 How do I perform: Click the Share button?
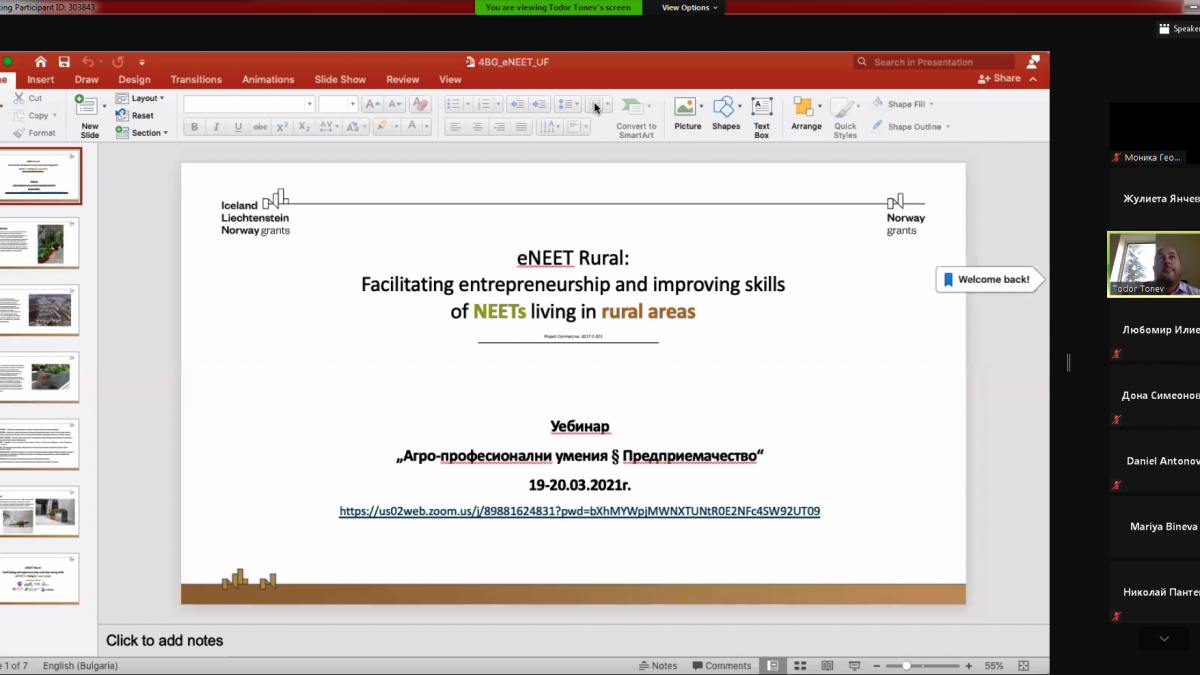1001,79
